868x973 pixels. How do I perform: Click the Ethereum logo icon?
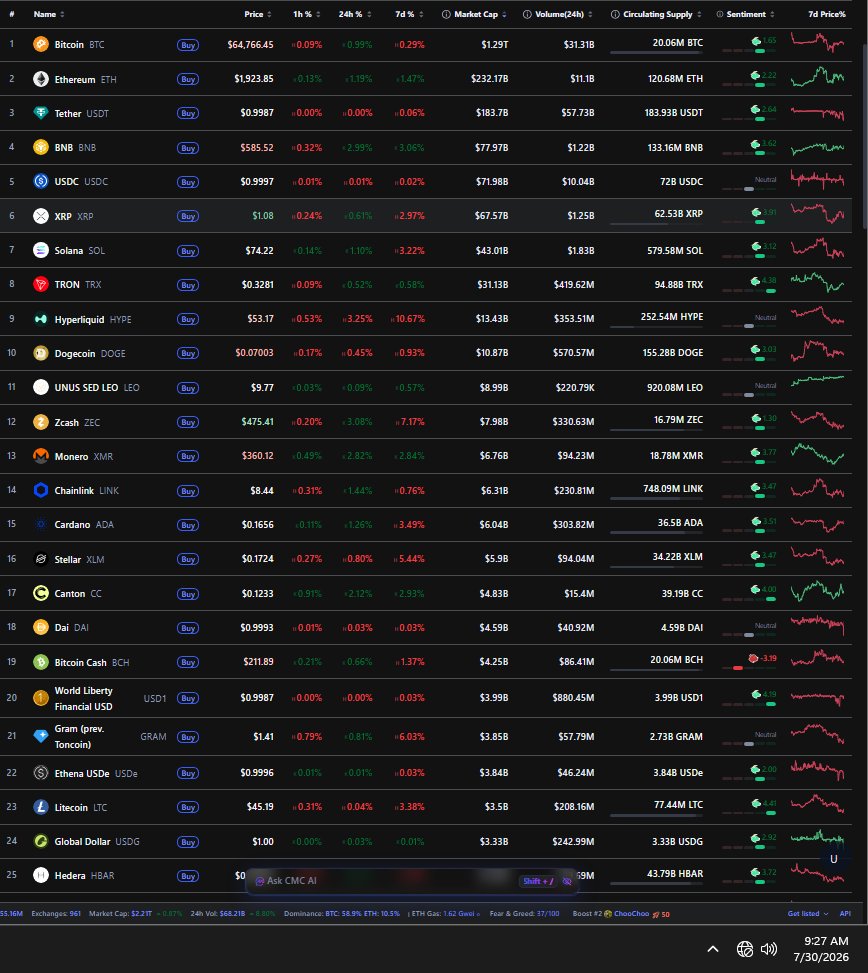41,79
